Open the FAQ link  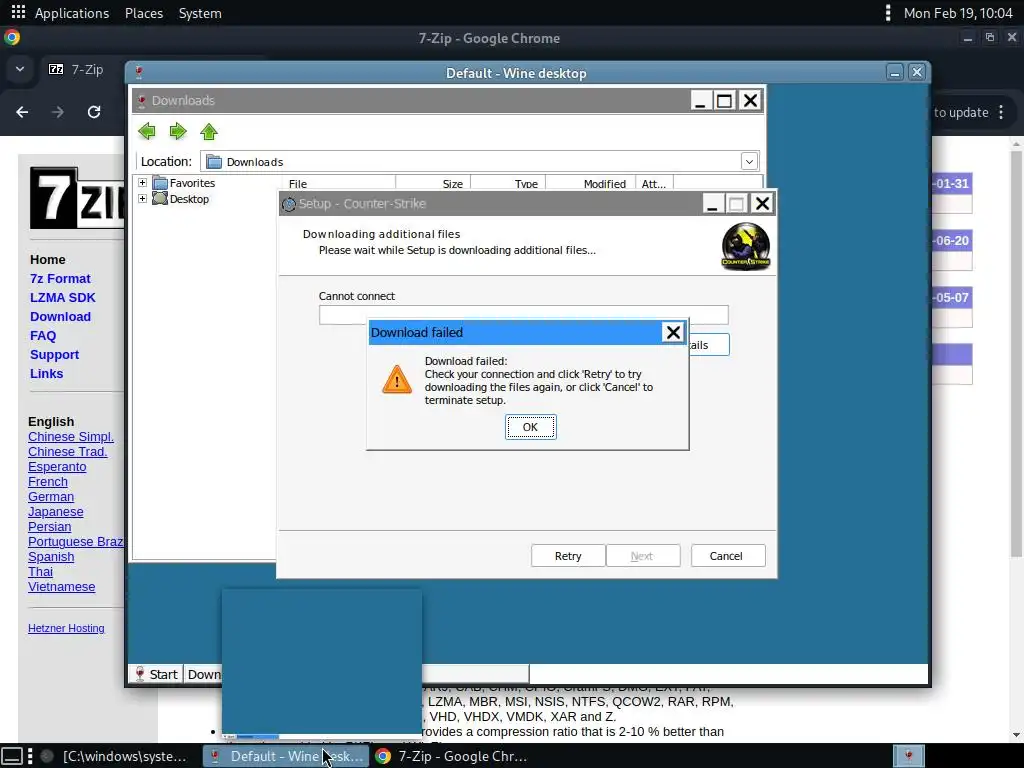43,335
